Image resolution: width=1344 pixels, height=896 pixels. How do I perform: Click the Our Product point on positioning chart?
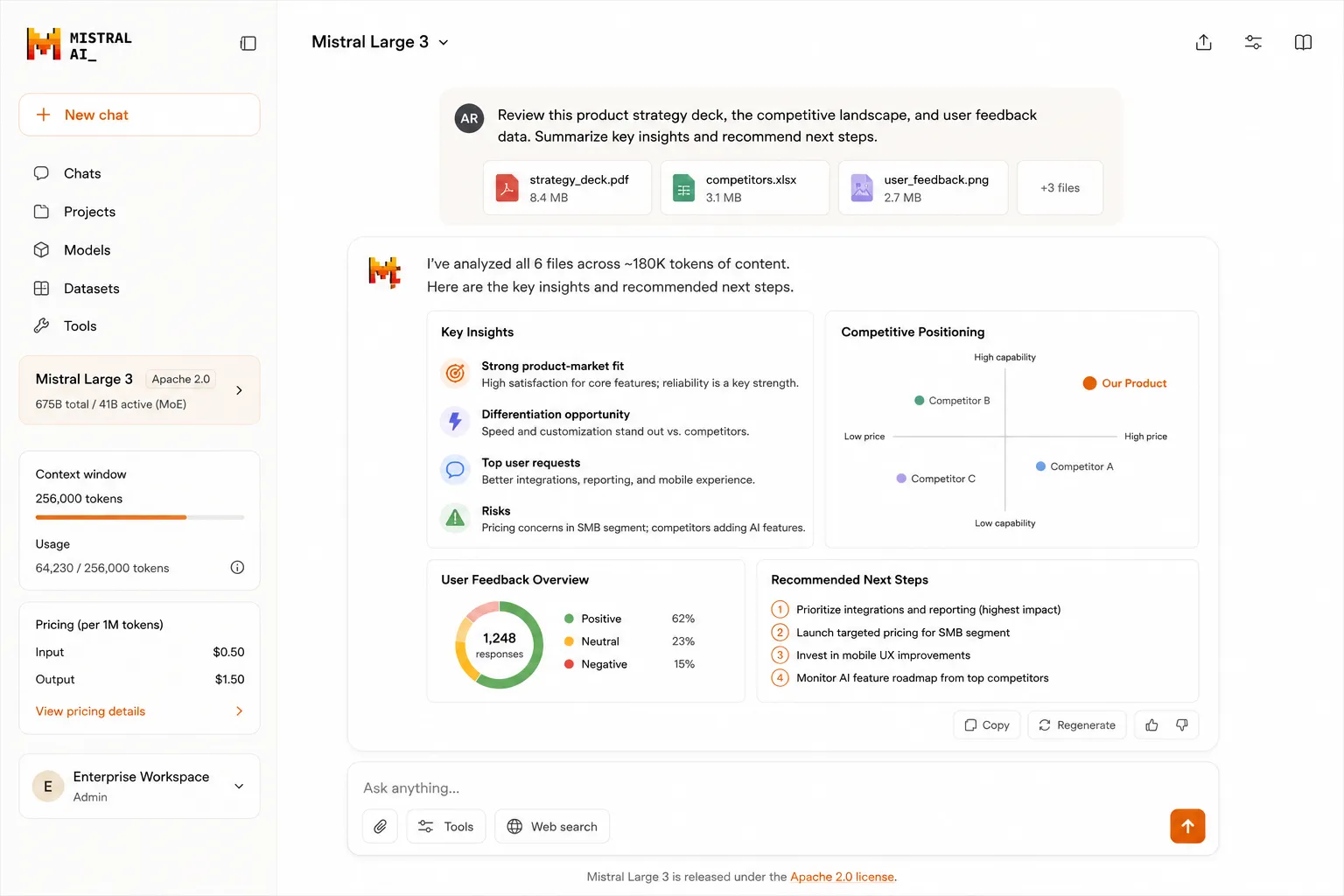(x=1089, y=383)
